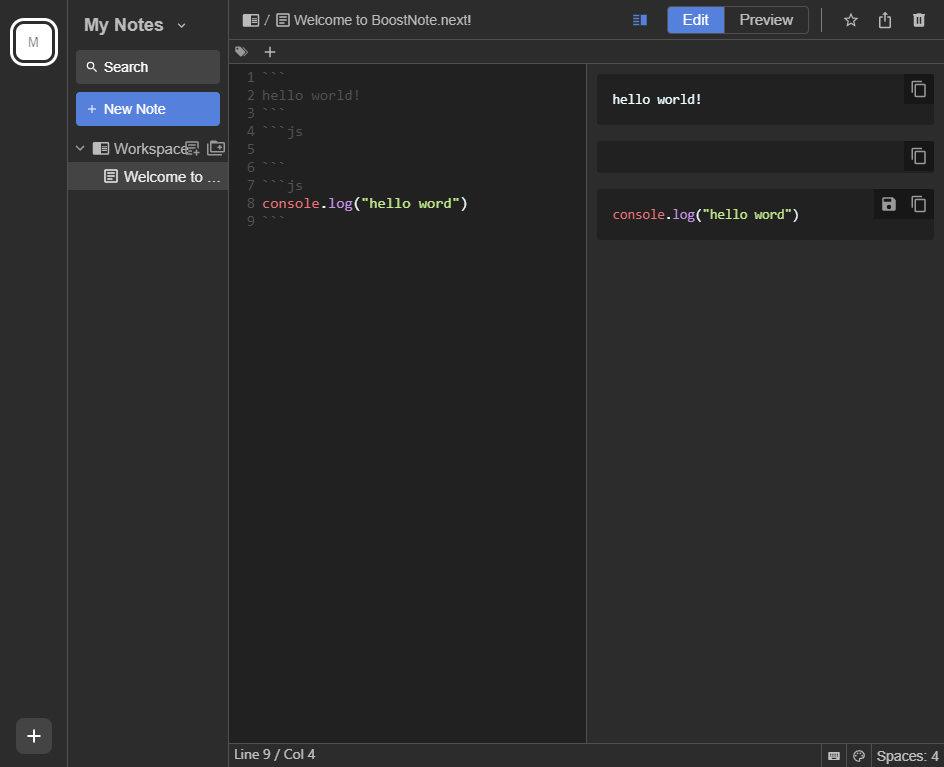Switch to Preview mode
This screenshot has width=944, height=767.
pyautogui.click(x=766, y=20)
